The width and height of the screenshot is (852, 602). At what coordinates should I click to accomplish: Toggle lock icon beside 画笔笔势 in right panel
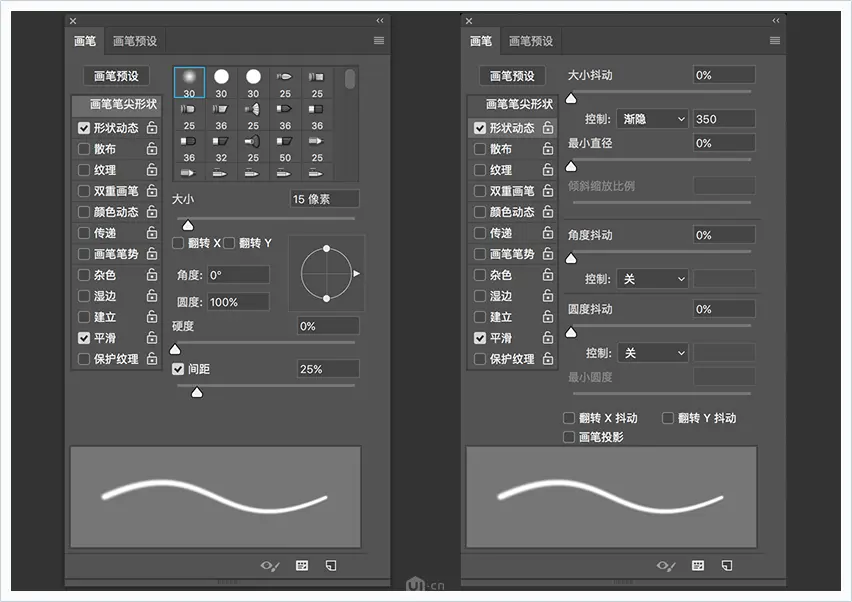(x=548, y=253)
